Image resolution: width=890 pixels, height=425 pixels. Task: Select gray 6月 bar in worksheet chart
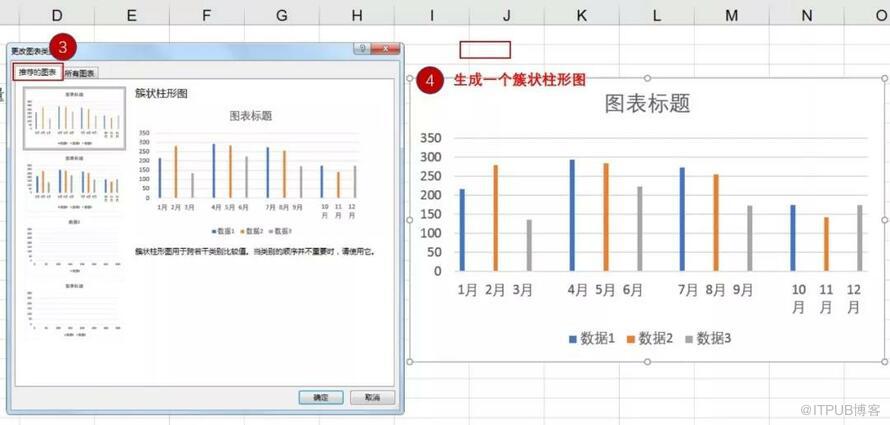(640, 229)
